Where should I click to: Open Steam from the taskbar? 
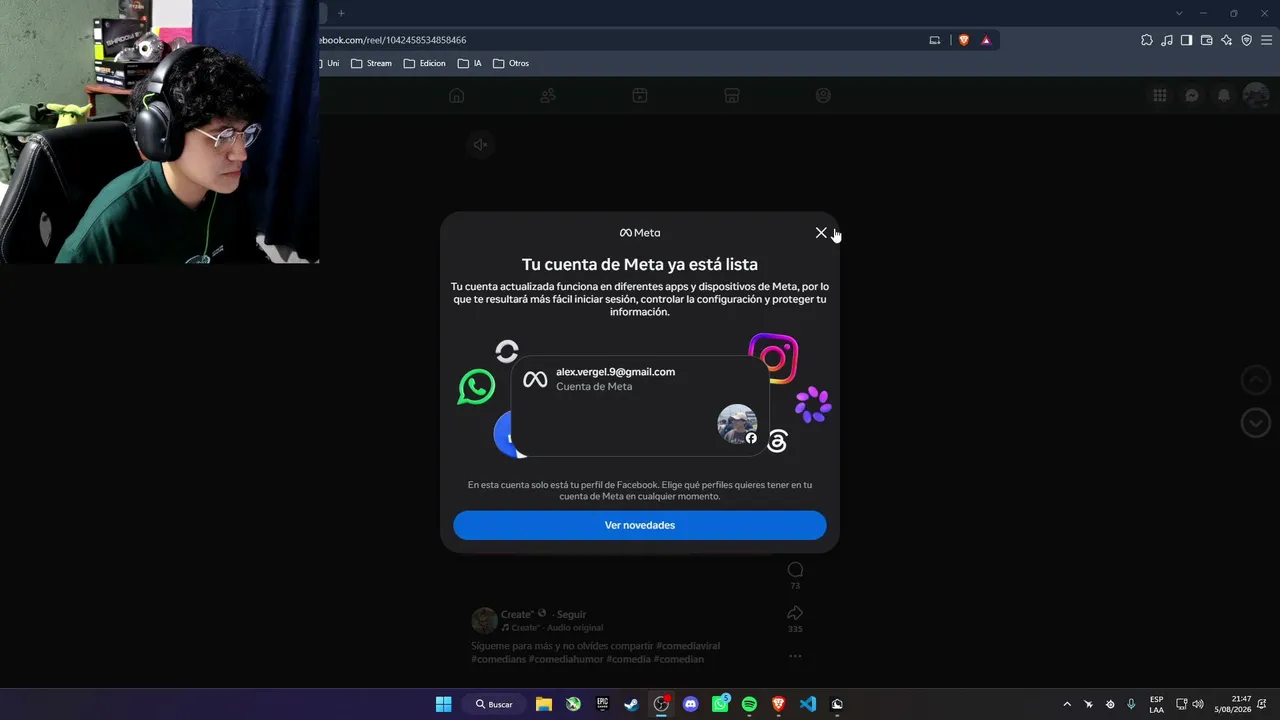631,704
